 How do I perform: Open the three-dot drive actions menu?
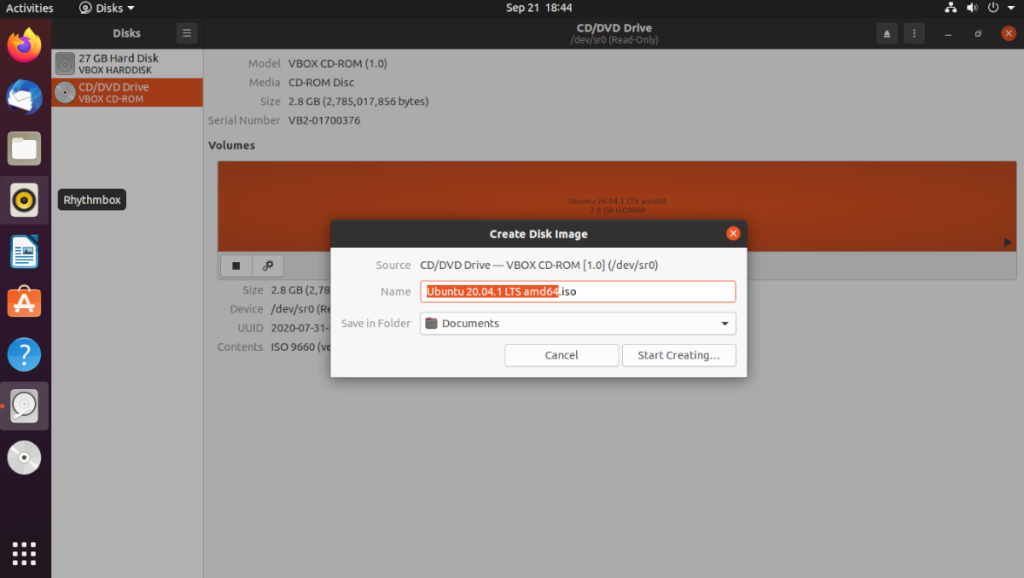pyautogui.click(x=914, y=33)
